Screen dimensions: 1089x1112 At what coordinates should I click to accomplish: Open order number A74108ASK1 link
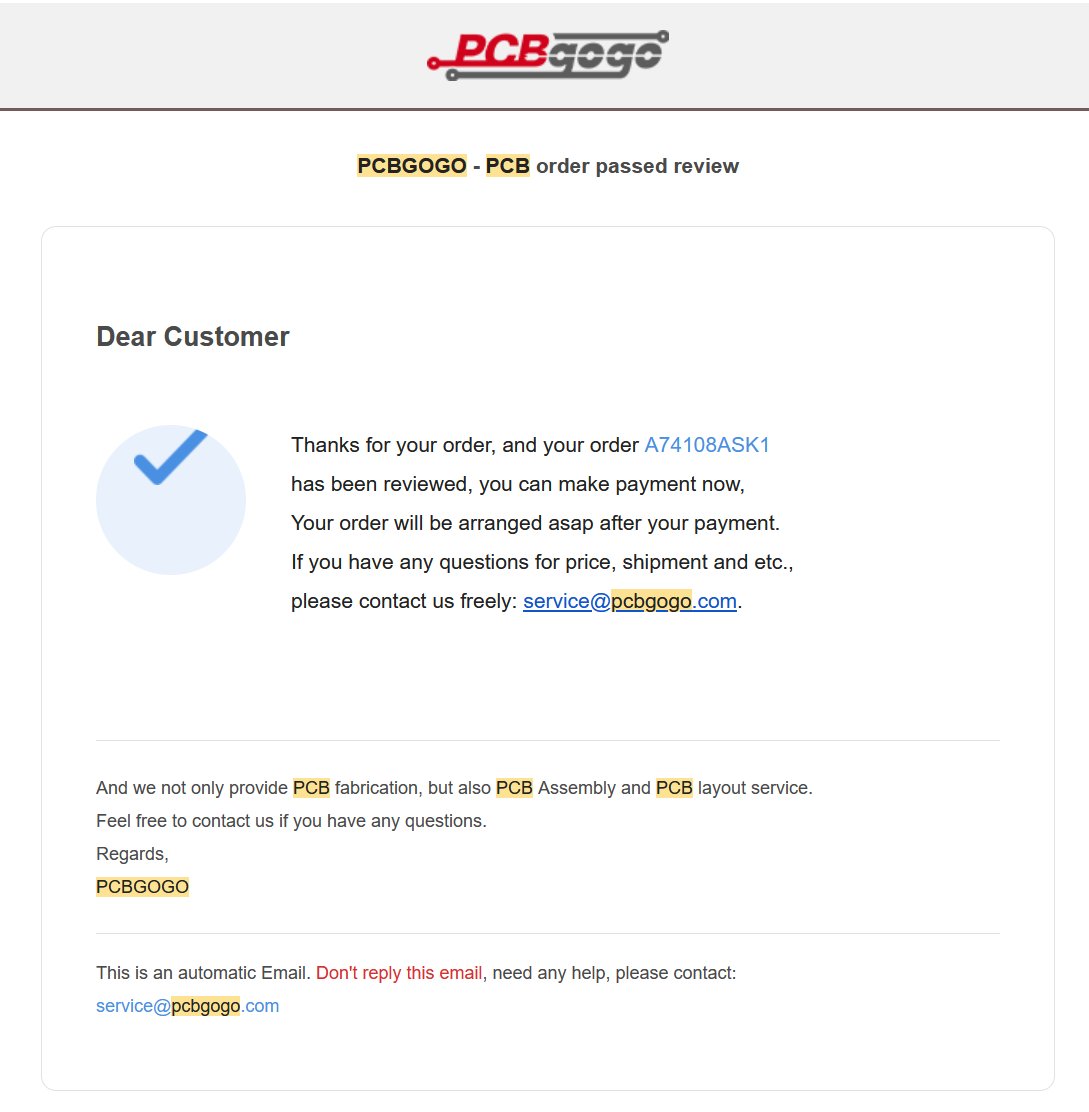pos(706,445)
